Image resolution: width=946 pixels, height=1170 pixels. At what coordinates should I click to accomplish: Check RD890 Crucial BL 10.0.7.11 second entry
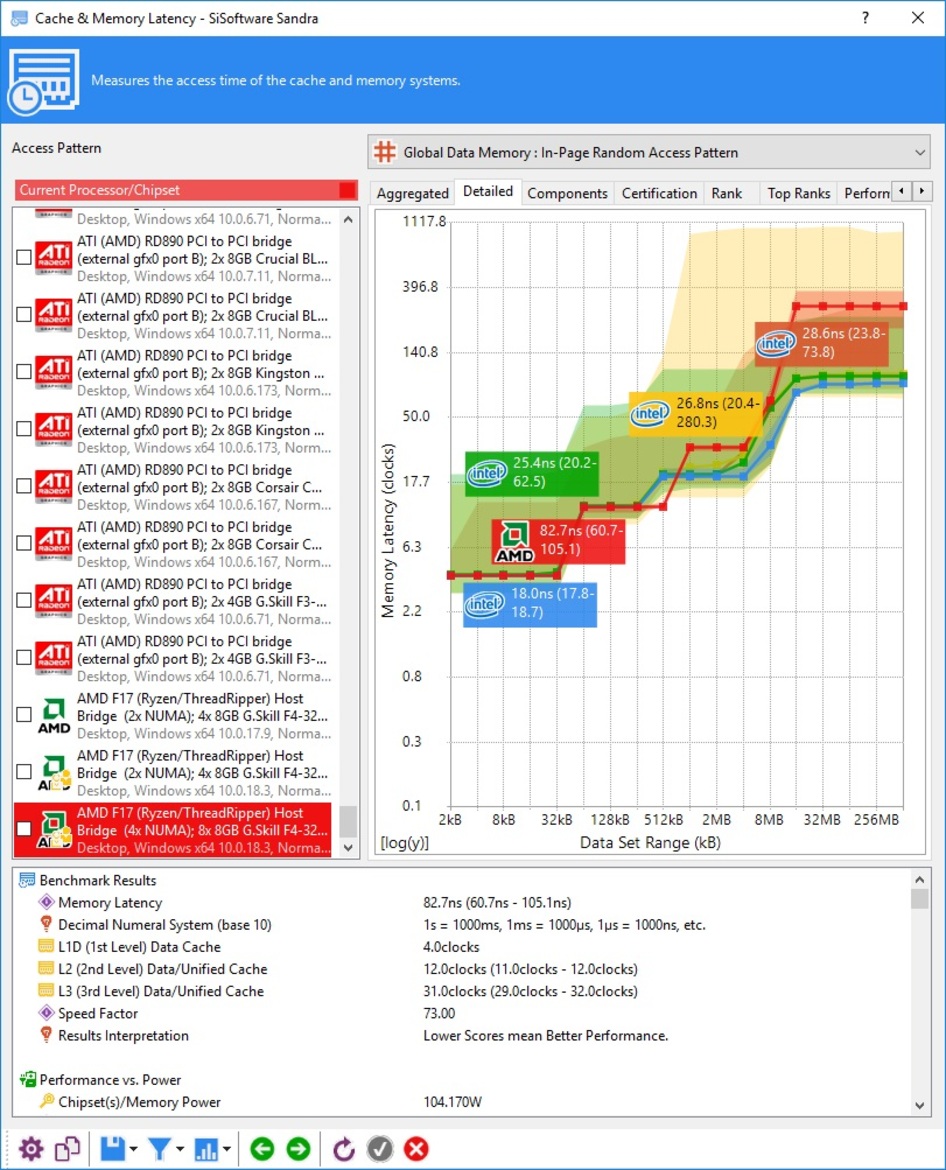[24, 314]
